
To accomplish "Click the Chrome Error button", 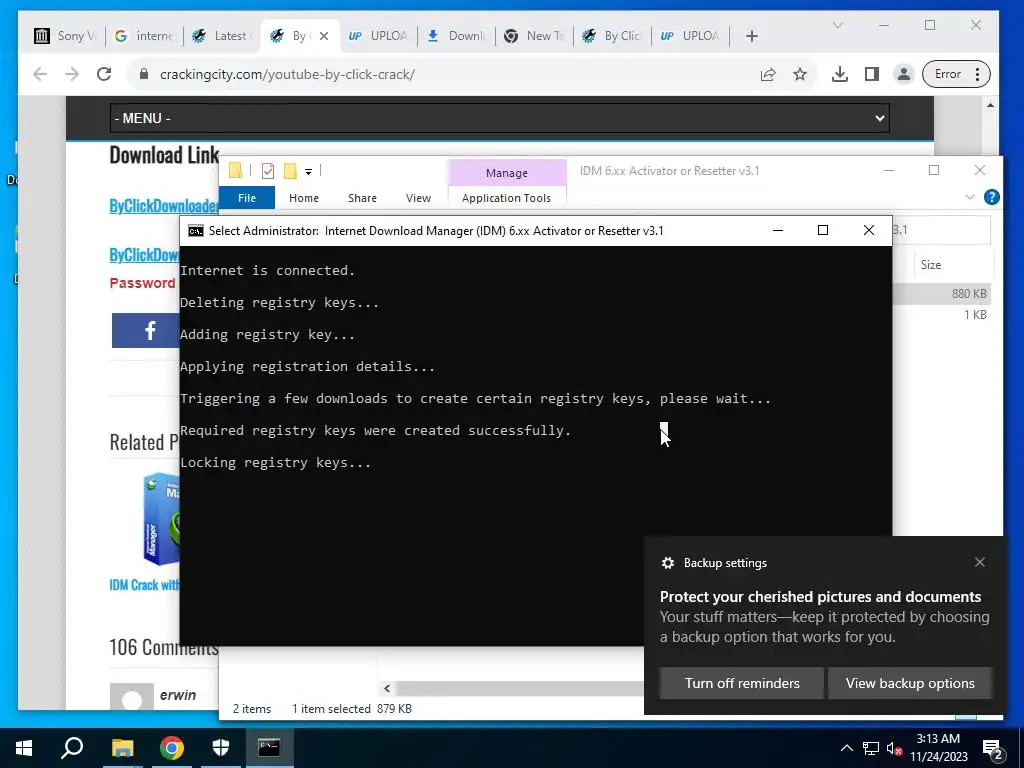I will (x=956, y=74).
